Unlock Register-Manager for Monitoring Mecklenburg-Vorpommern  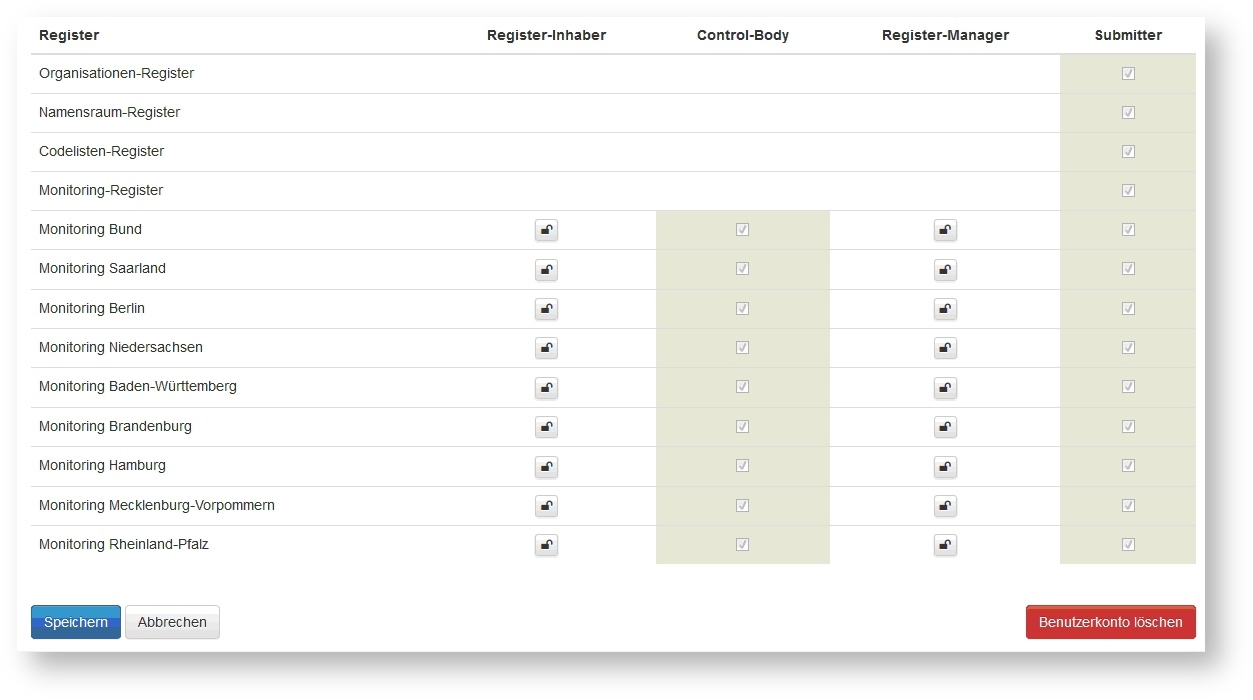pos(945,505)
